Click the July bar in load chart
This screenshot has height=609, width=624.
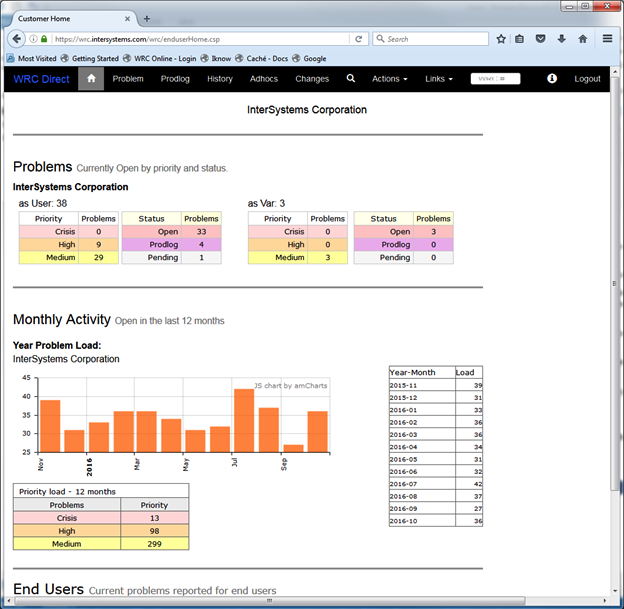tap(244, 420)
